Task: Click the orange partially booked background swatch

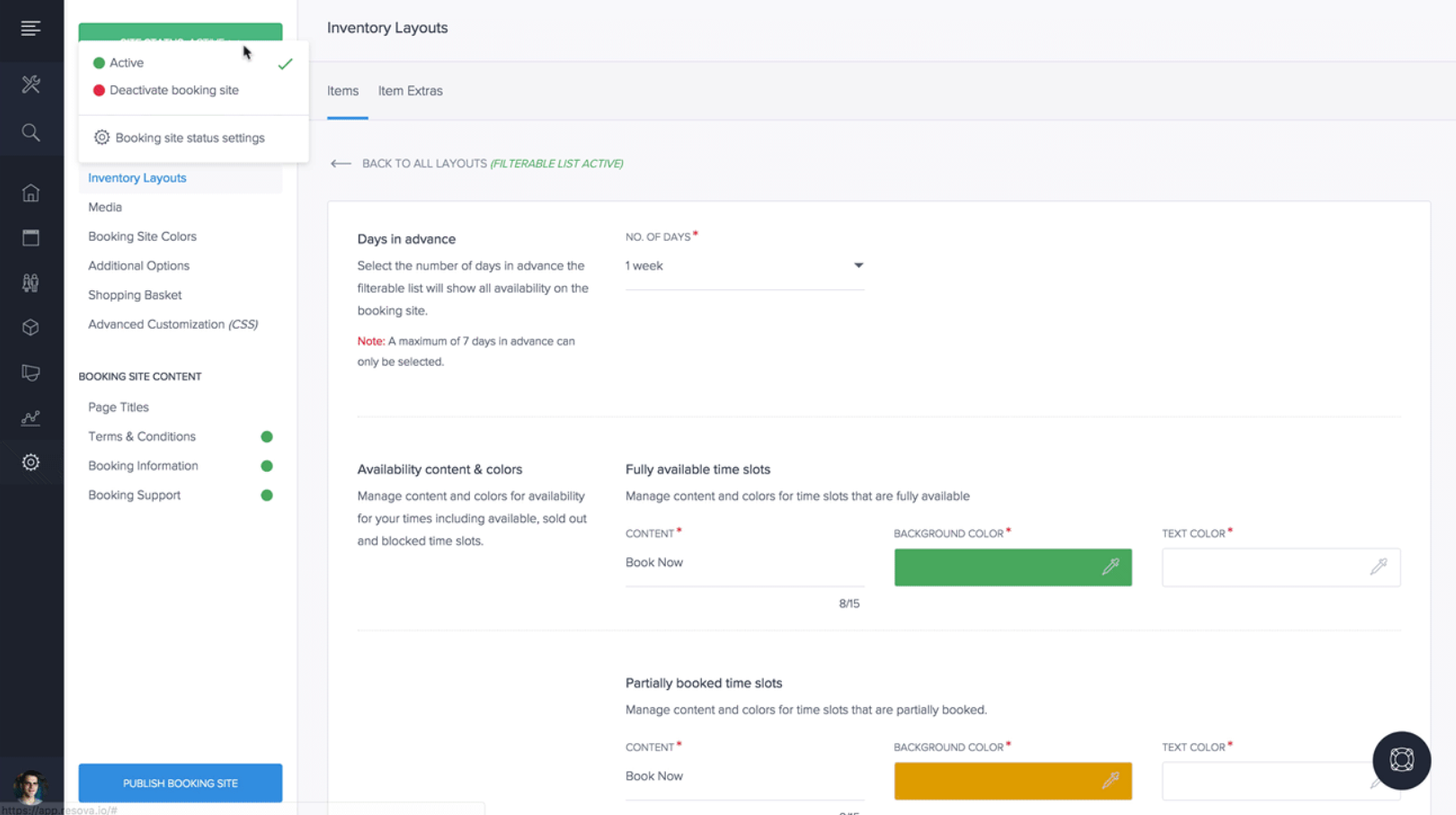Action: 996,781
